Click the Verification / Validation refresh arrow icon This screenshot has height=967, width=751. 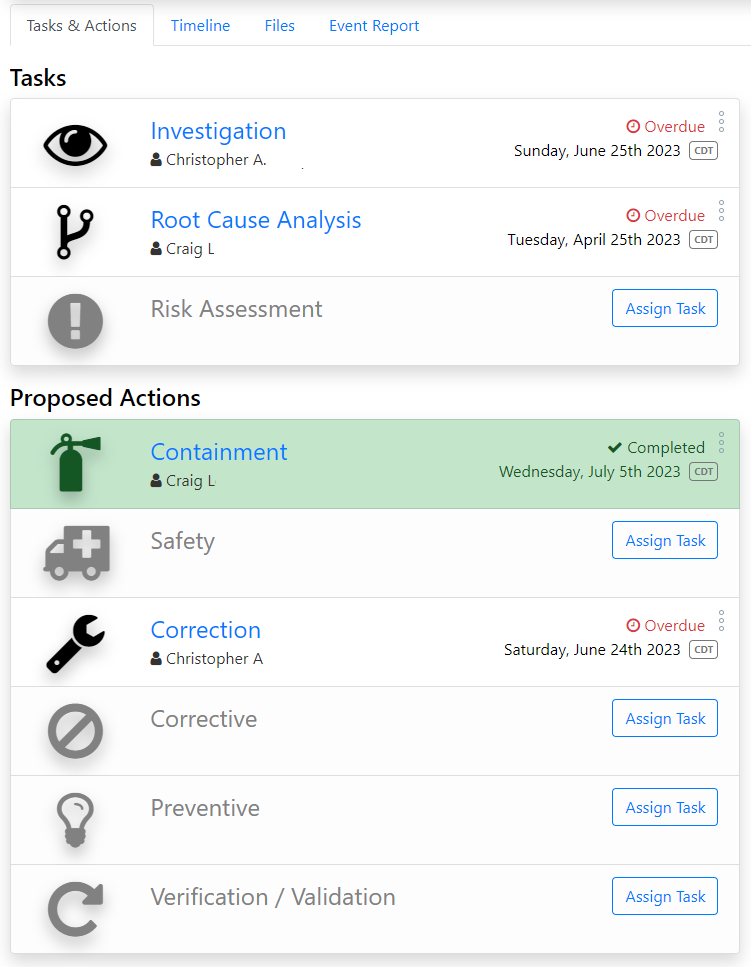(76, 909)
